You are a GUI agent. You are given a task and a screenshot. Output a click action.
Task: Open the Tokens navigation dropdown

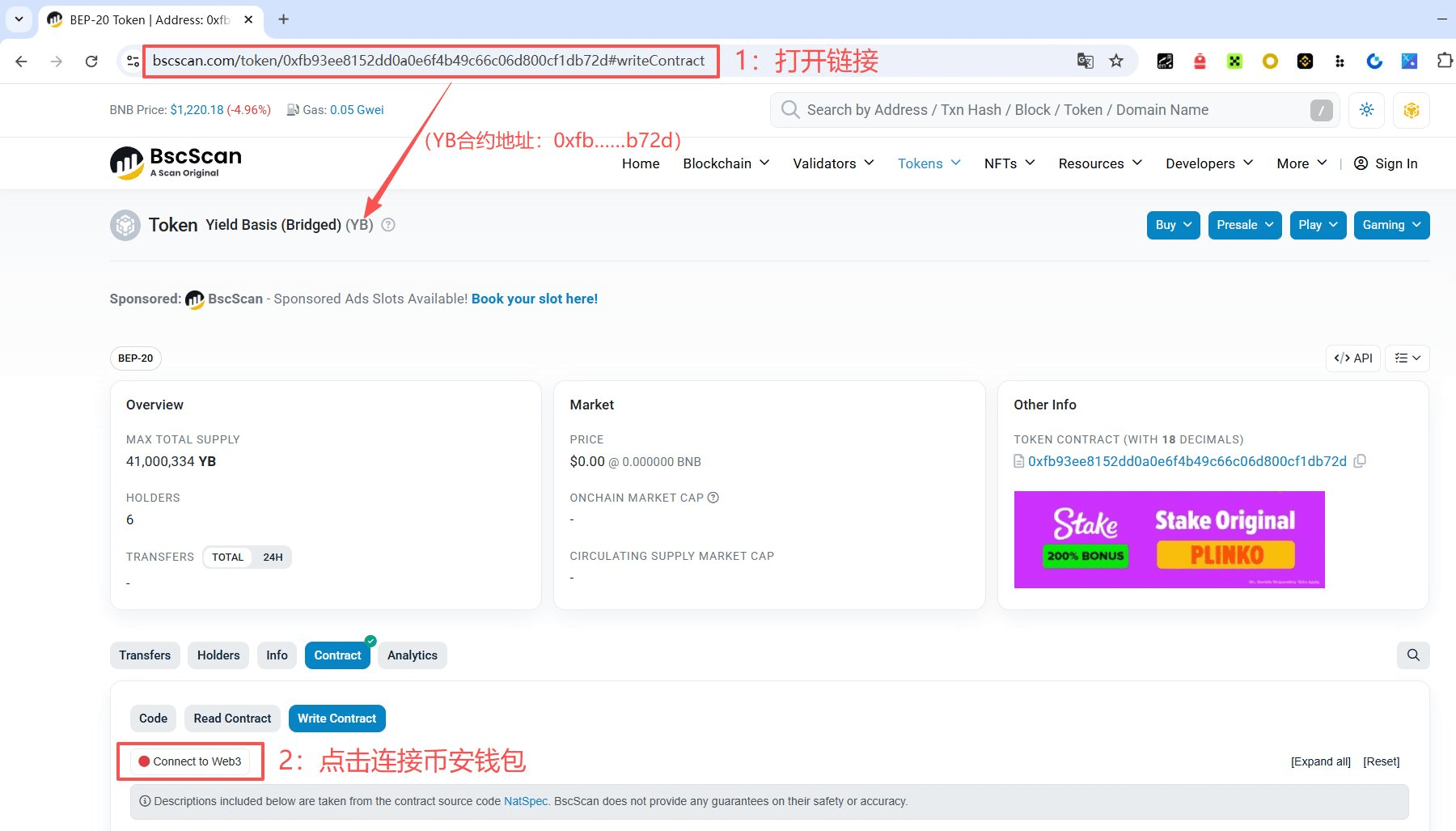929,163
